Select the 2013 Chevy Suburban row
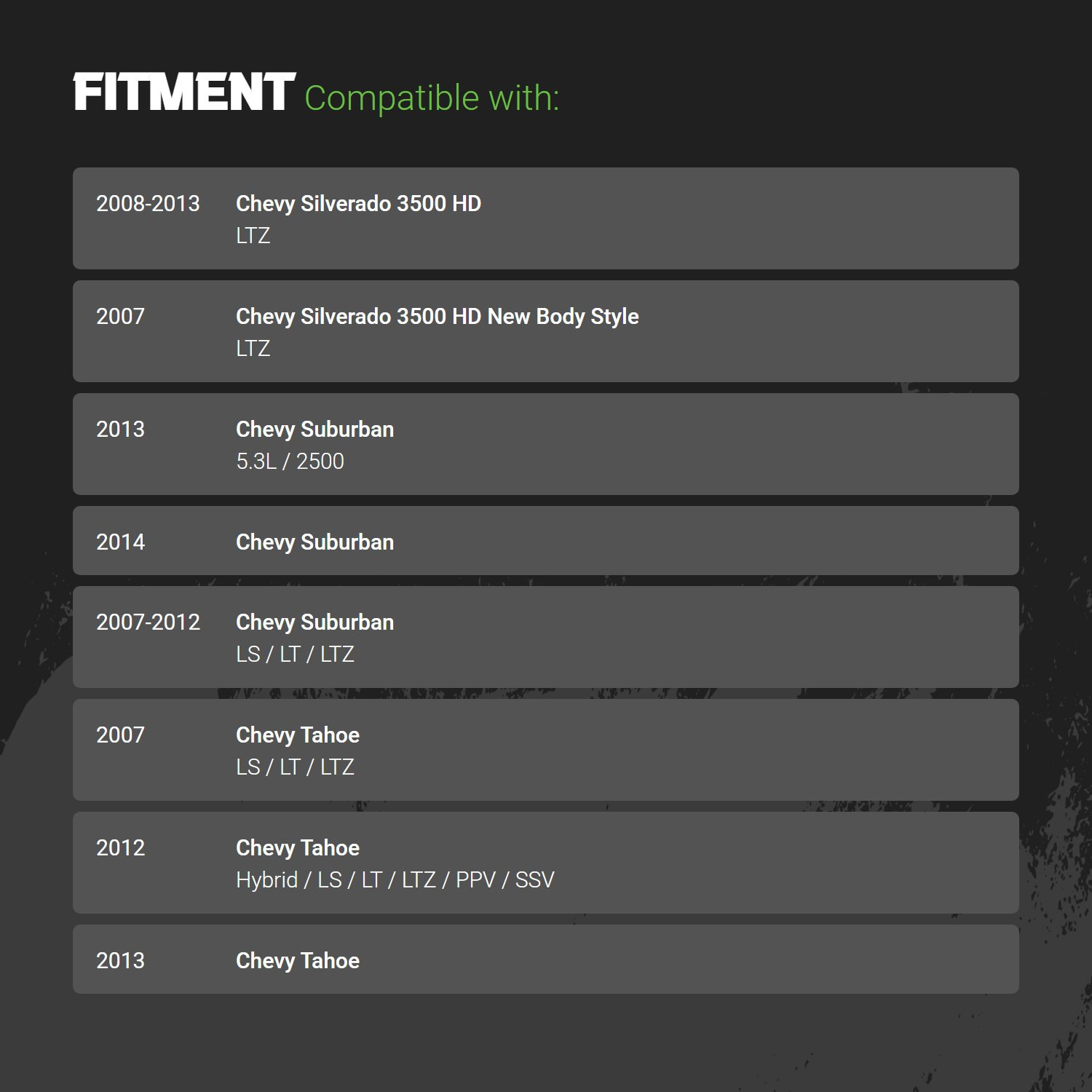This screenshot has width=1092, height=1092. [546, 444]
